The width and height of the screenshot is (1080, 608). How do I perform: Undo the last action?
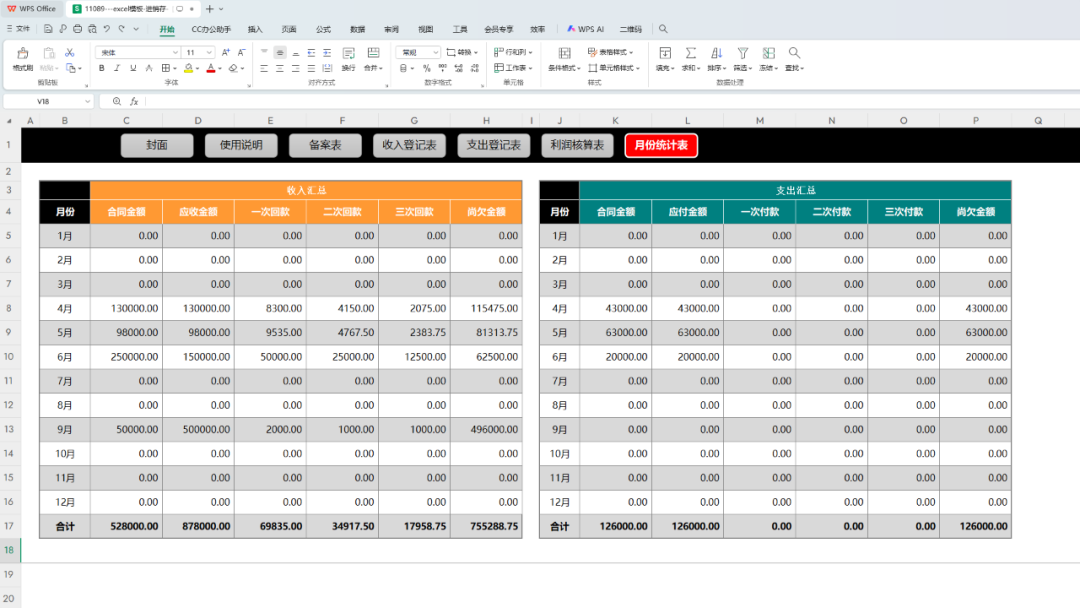pos(107,29)
